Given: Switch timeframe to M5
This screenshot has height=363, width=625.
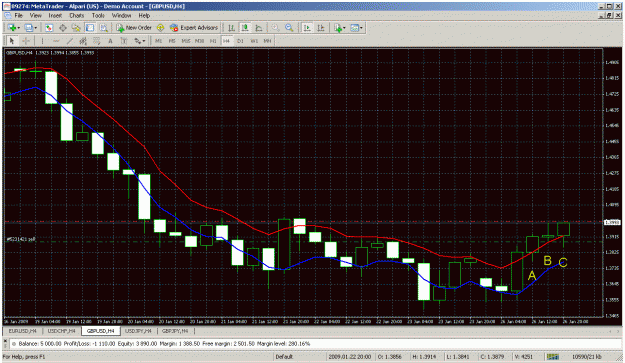Looking at the screenshot, I should click(x=172, y=41).
